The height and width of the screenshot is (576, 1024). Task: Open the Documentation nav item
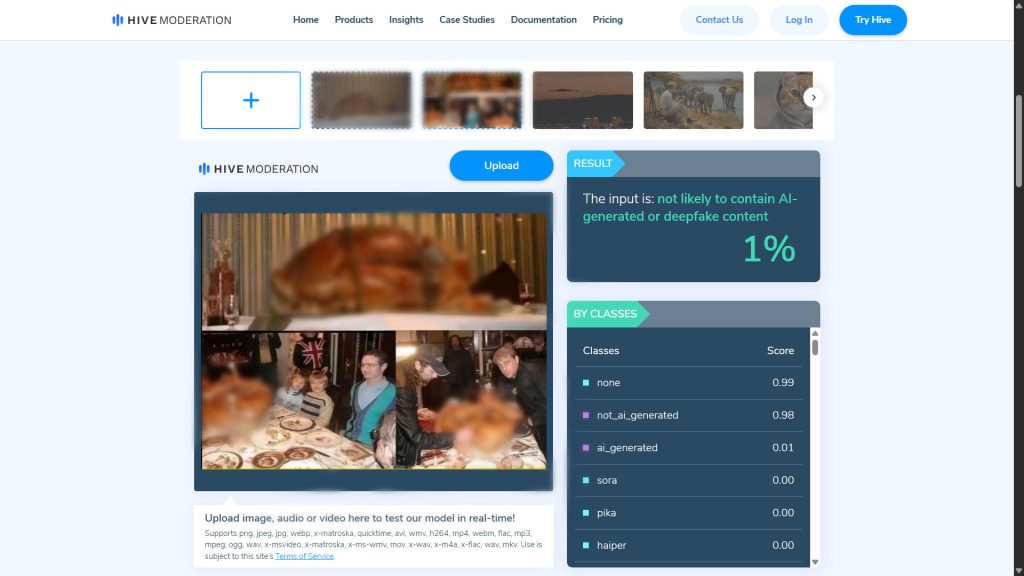[x=543, y=20]
